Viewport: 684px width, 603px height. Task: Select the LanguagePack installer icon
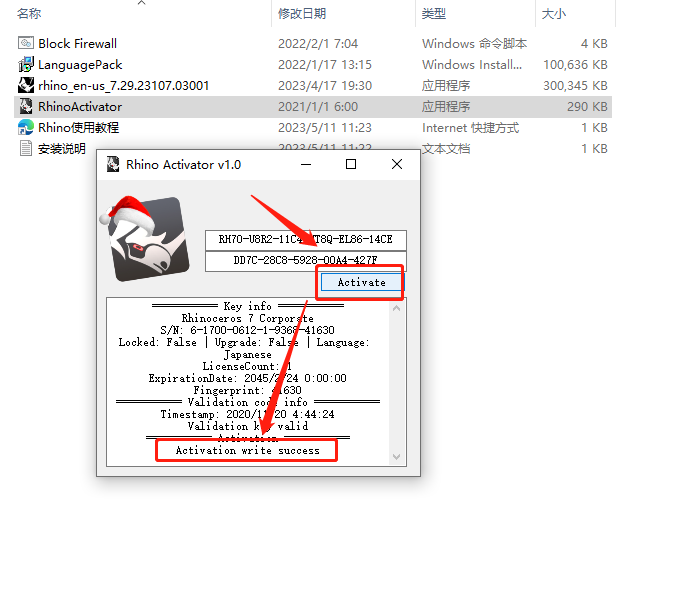[26, 64]
